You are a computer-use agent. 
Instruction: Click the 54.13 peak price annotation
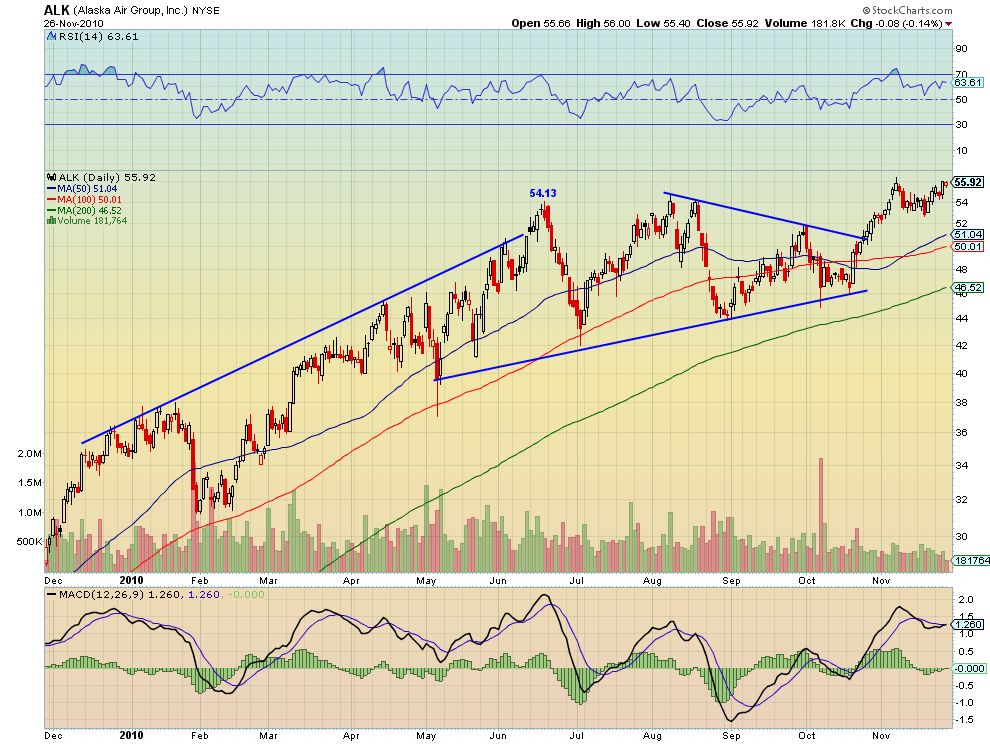tap(543, 193)
